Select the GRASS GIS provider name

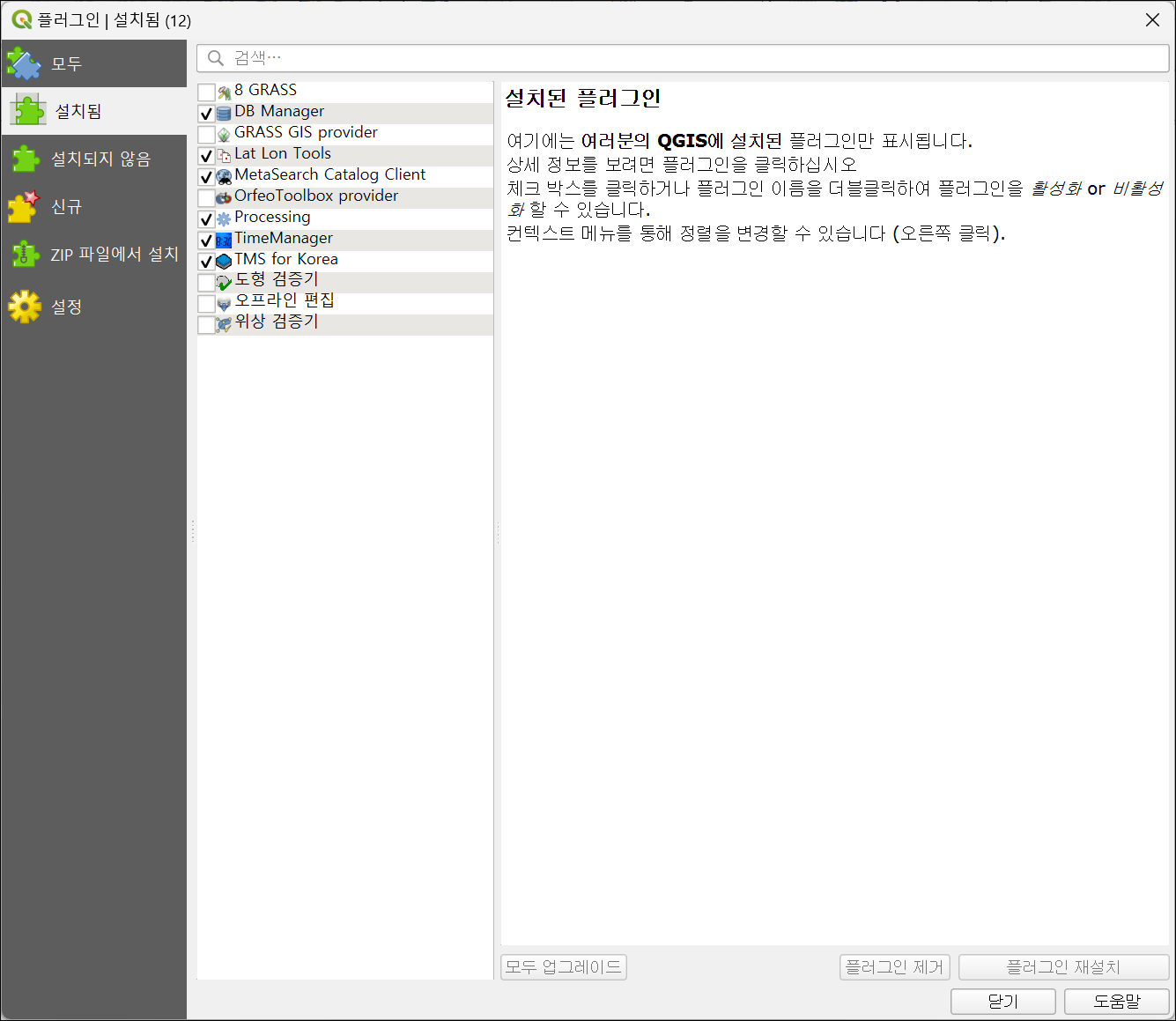coord(306,132)
